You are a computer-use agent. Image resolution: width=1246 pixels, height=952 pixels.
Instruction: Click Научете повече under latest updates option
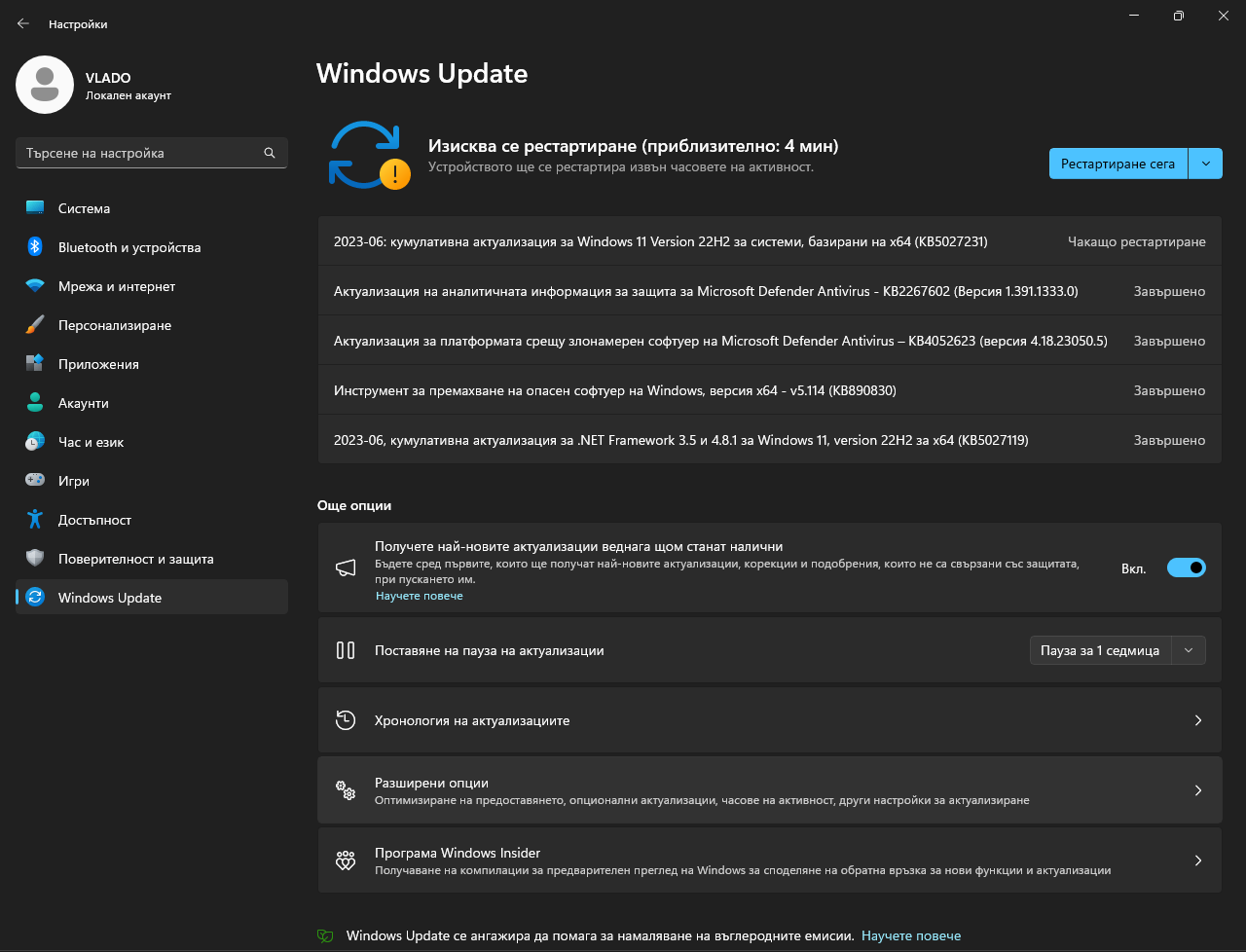pyautogui.click(x=420, y=596)
